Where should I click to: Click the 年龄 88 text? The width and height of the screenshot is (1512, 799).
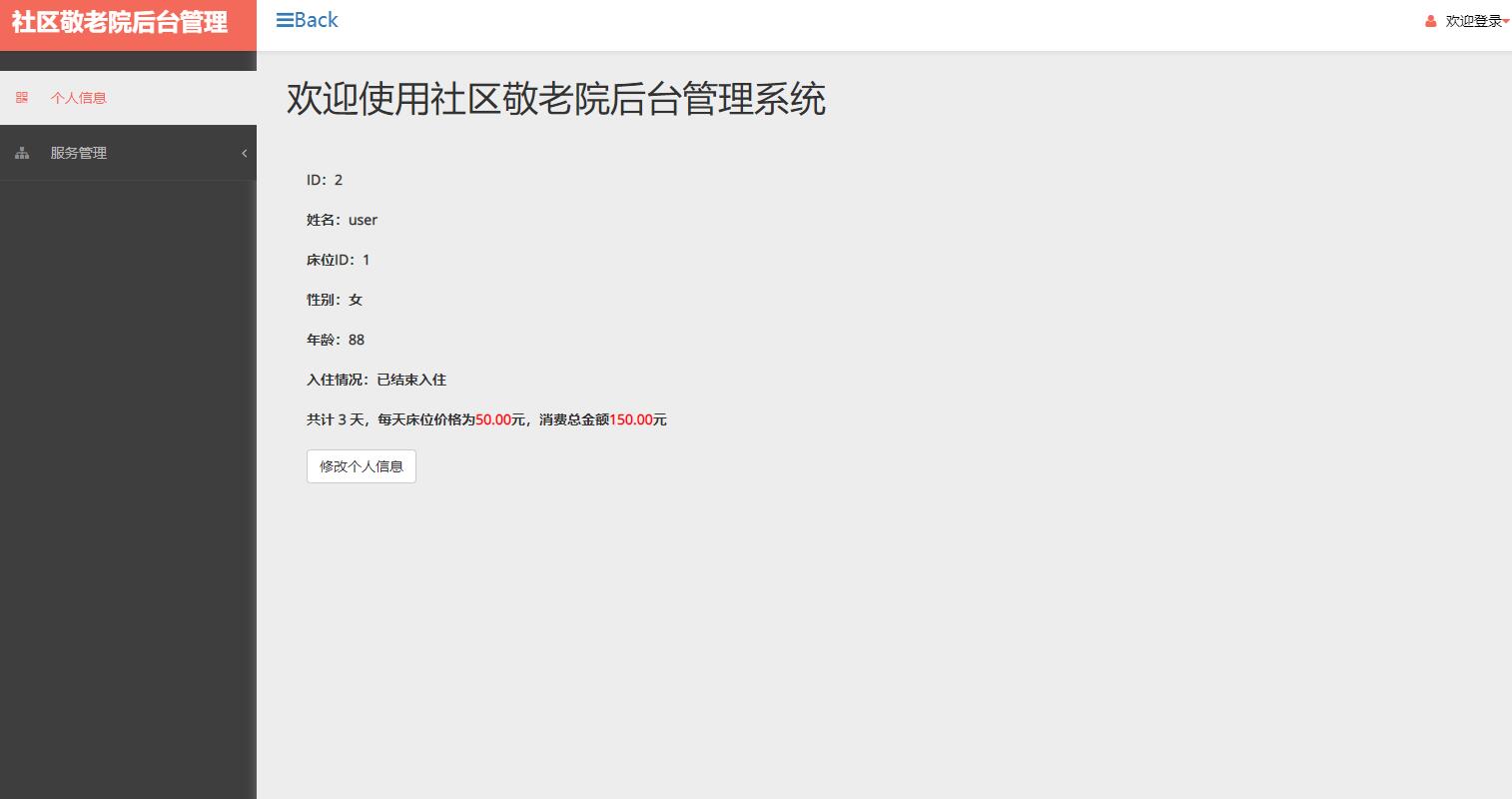356,340
